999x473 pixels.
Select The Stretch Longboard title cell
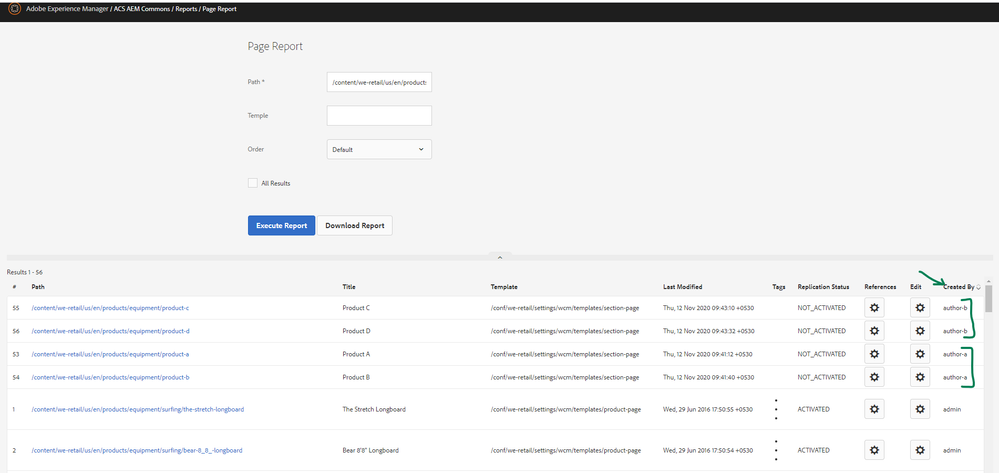pos(373,409)
